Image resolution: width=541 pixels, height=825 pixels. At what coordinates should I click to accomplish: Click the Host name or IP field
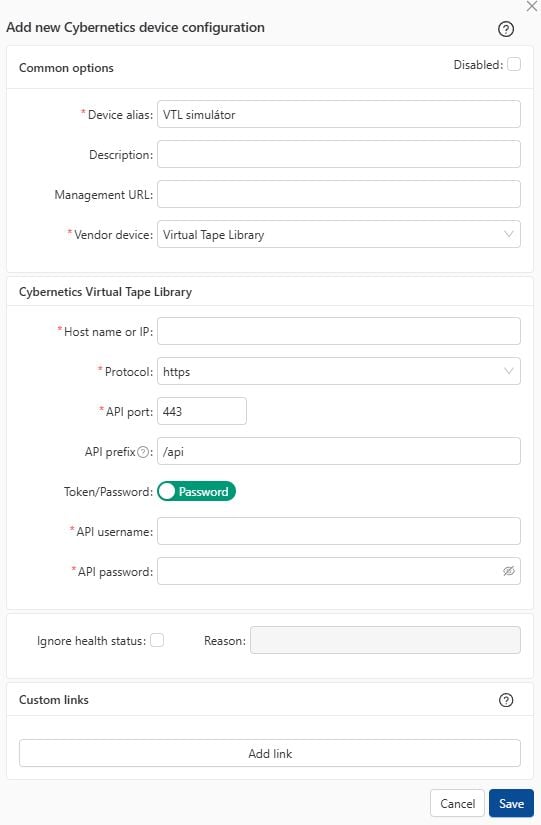point(339,331)
